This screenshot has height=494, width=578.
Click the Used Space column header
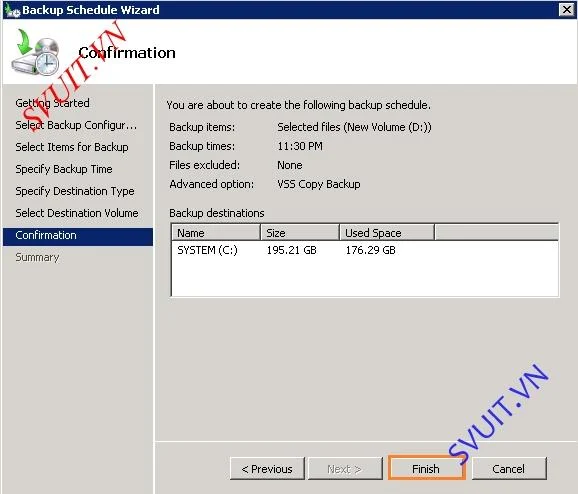pos(387,233)
